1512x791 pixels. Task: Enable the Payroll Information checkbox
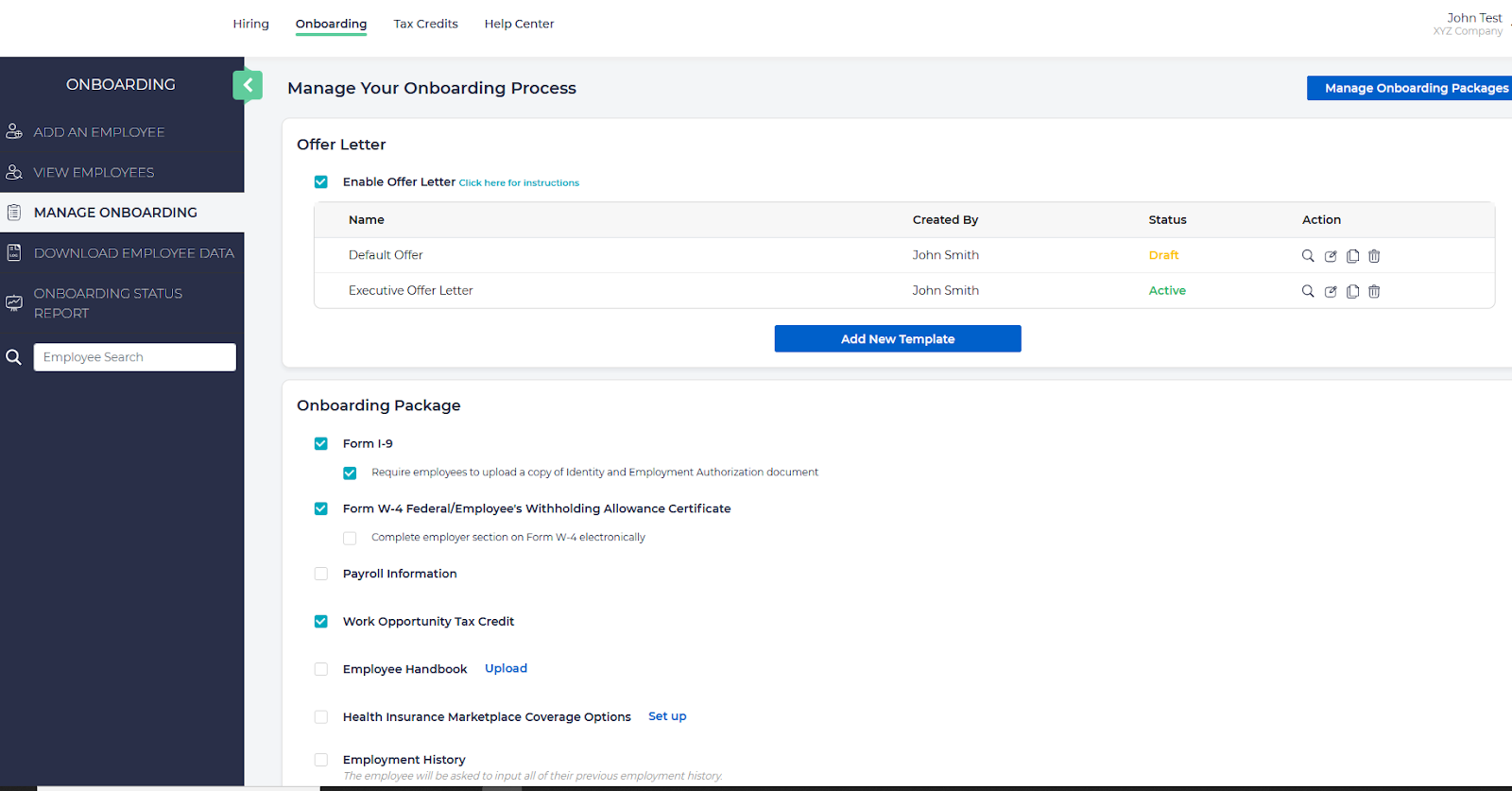coord(321,574)
